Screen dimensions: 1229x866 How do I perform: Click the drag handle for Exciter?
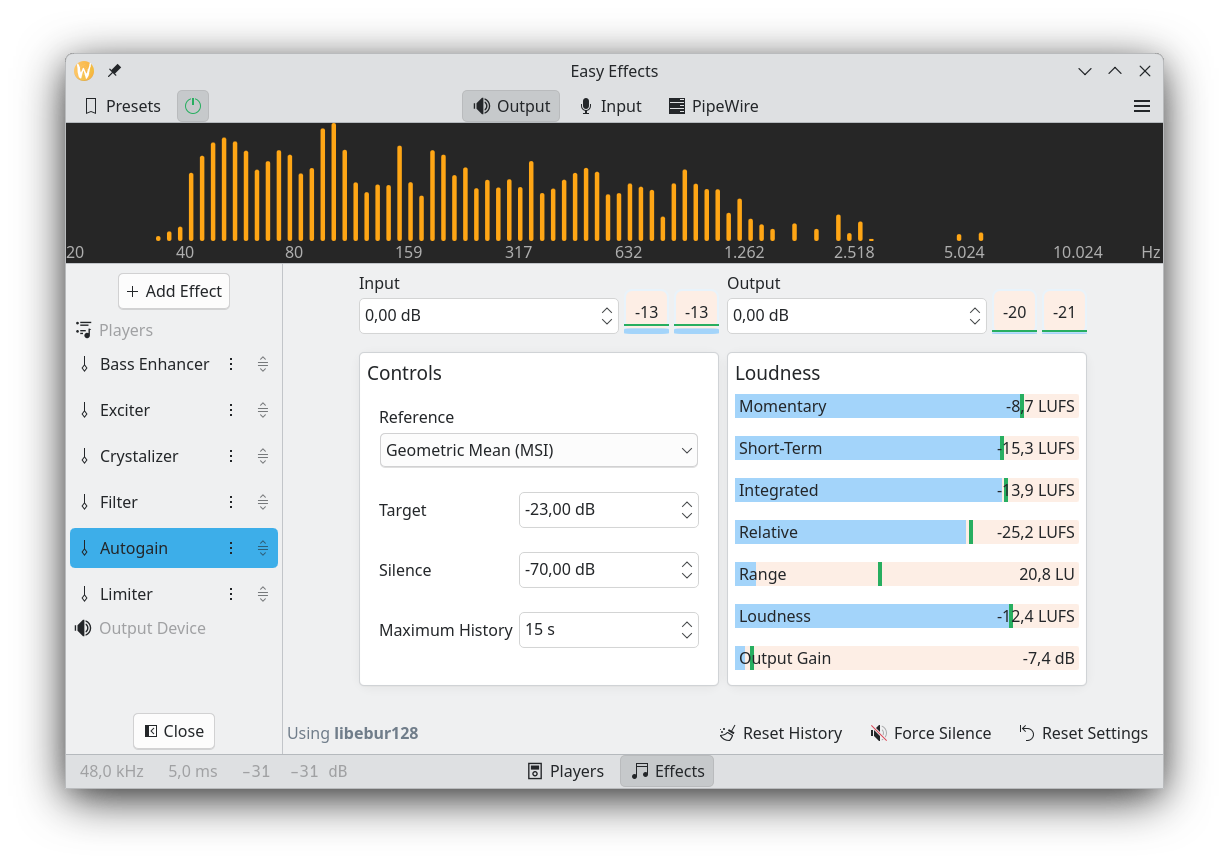pos(262,411)
